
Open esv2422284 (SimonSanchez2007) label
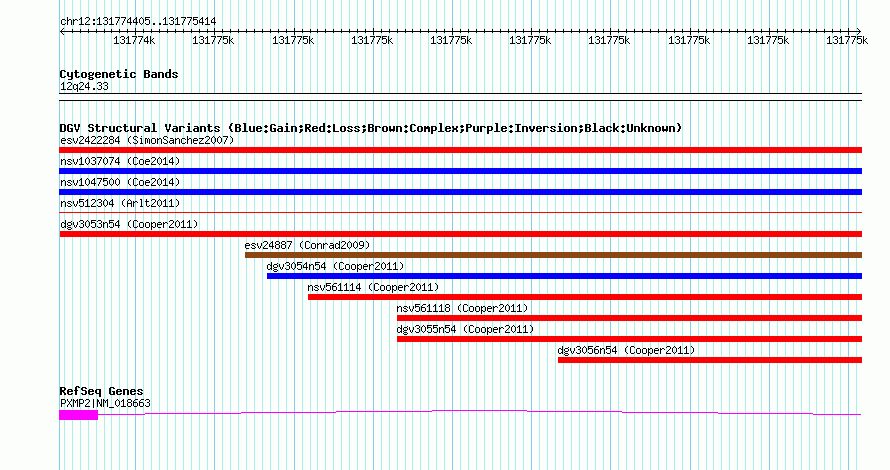tap(147, 140)
